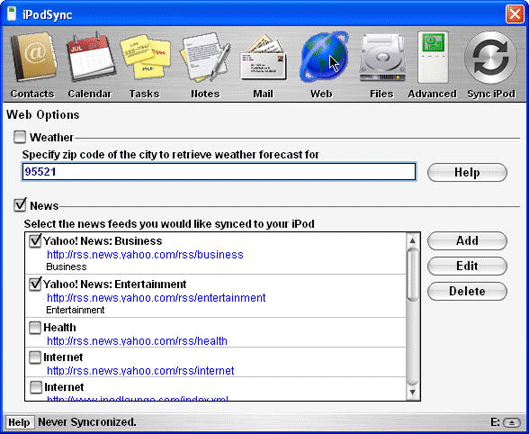The height and width of the screenshot is (434, 529).
Task: Click the Add news feed button
Action: [x=467, y=241]
